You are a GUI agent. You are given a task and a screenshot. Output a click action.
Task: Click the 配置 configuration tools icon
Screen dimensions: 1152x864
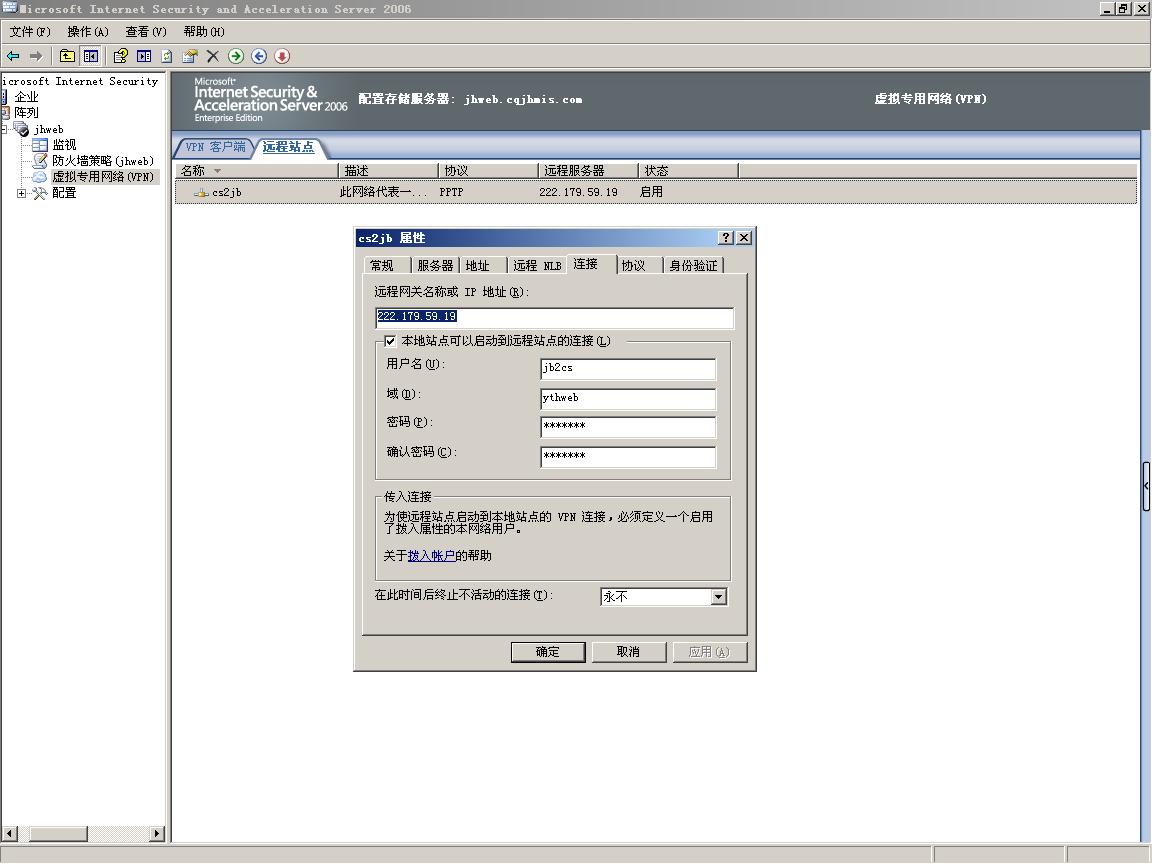click(x=40, y=193)
